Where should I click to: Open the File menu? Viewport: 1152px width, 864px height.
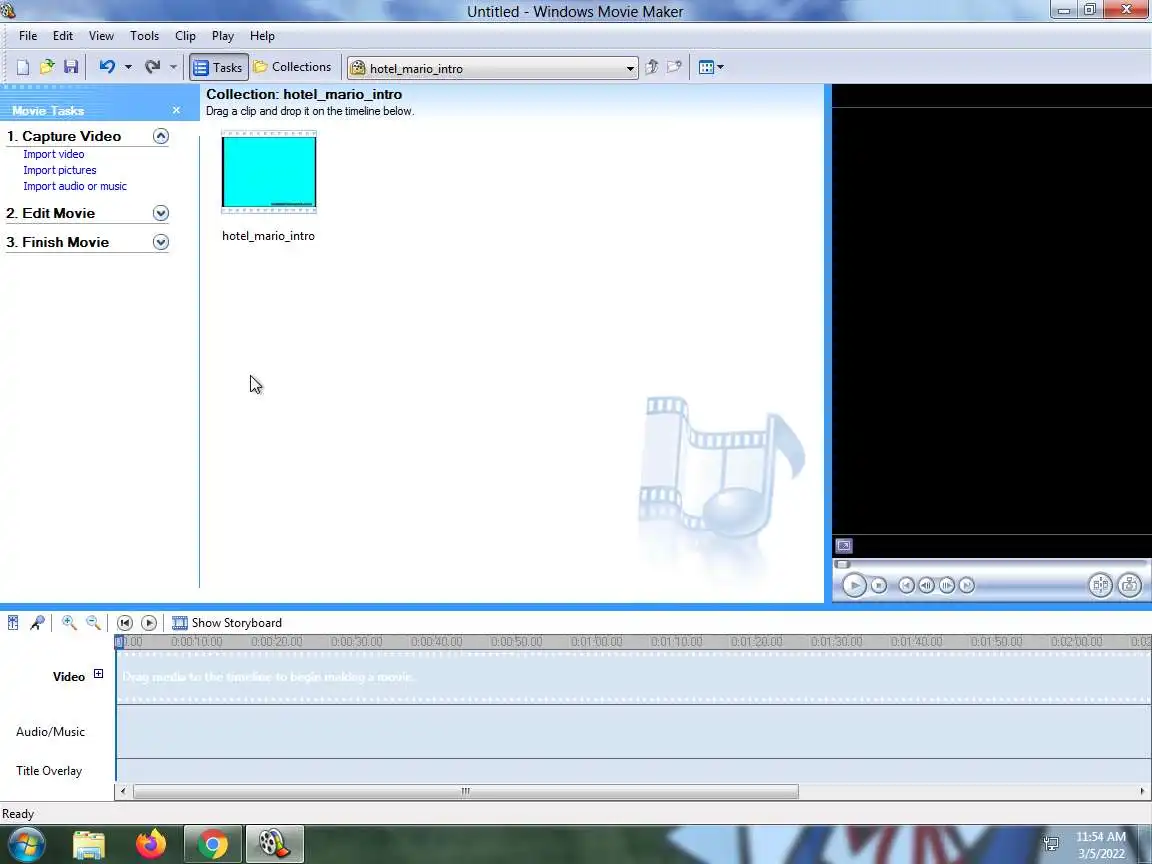(28, 36)
